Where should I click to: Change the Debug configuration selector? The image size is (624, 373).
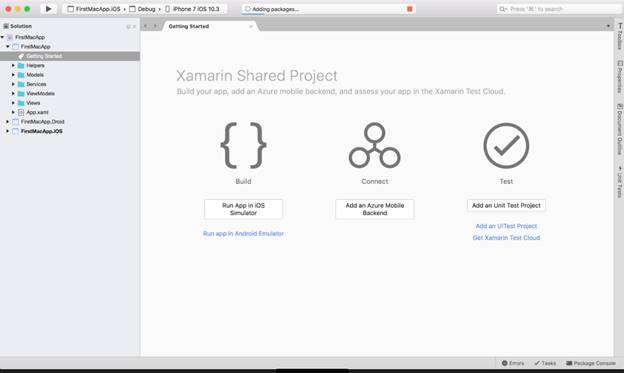coord(142,9)
